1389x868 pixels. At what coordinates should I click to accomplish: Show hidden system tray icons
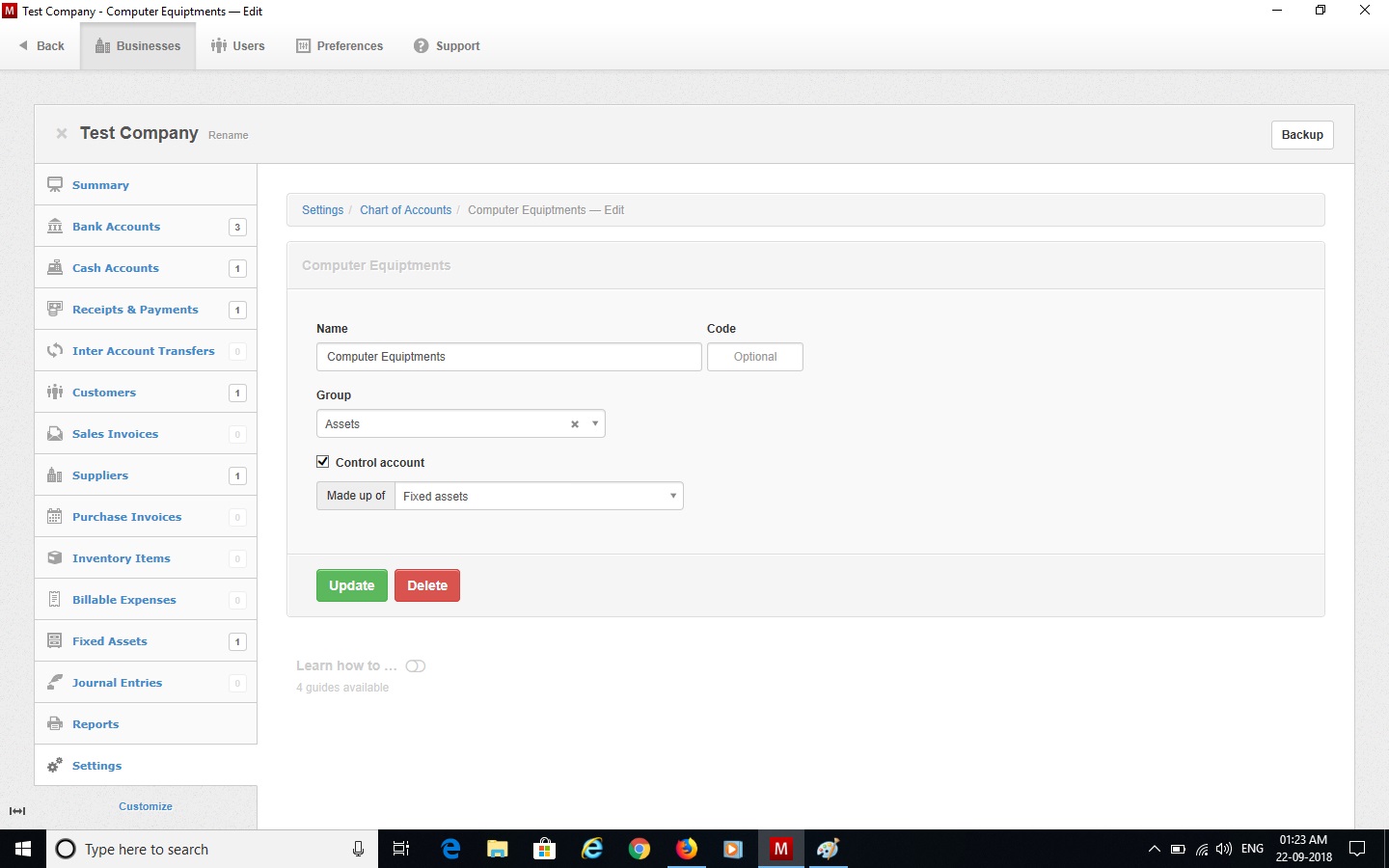1154,849
